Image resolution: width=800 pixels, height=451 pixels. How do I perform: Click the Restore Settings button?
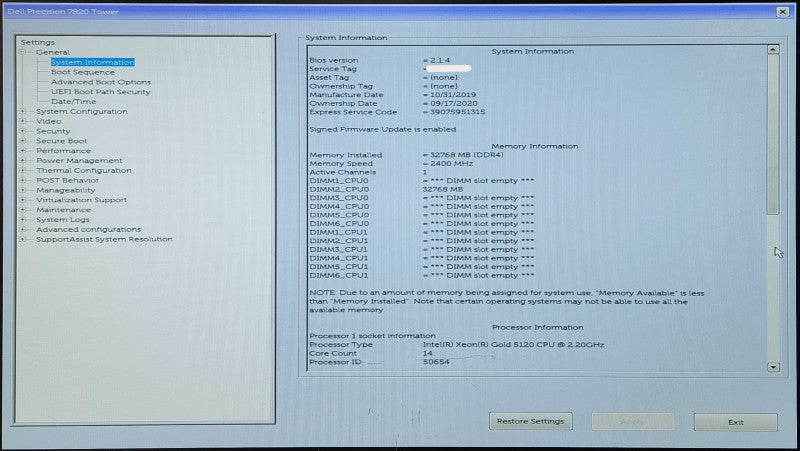531,421
